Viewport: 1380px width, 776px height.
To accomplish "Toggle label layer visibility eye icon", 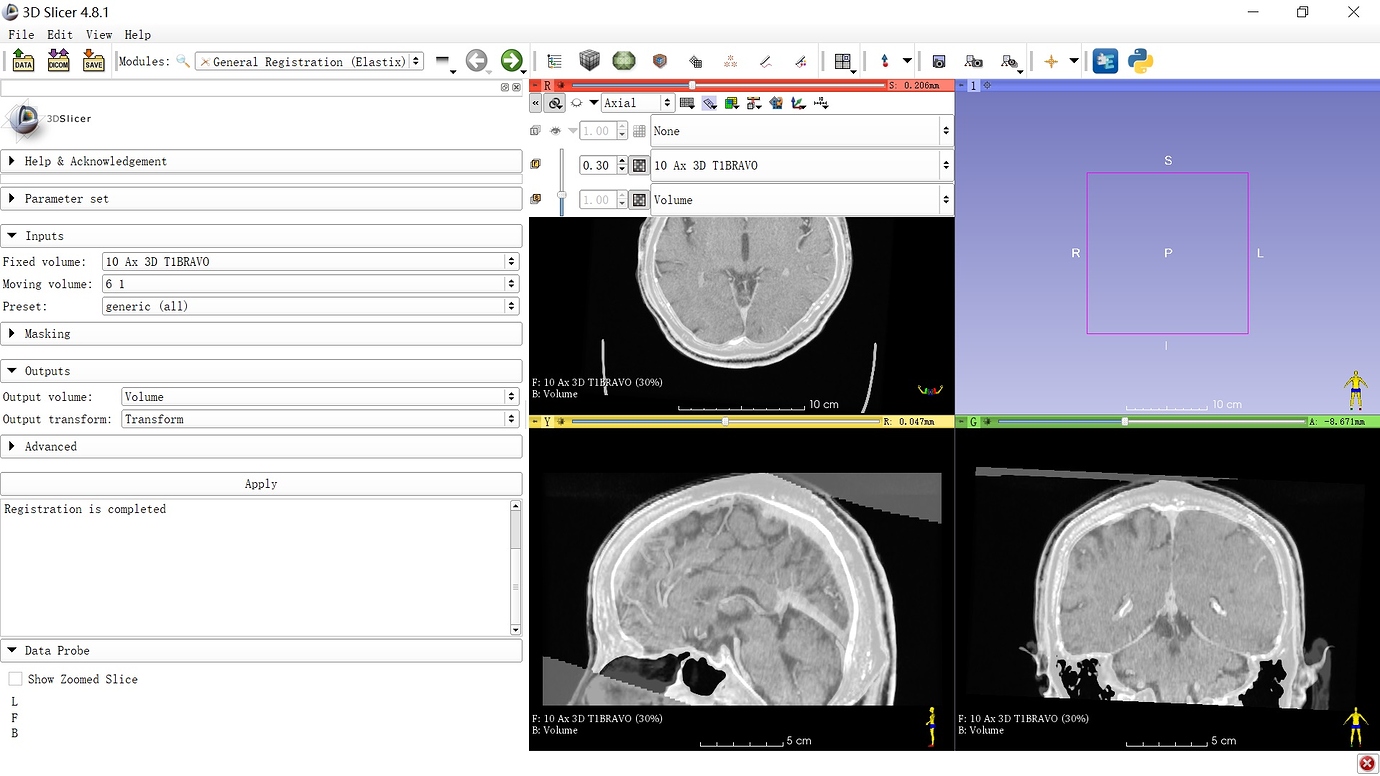I will 555,131.
